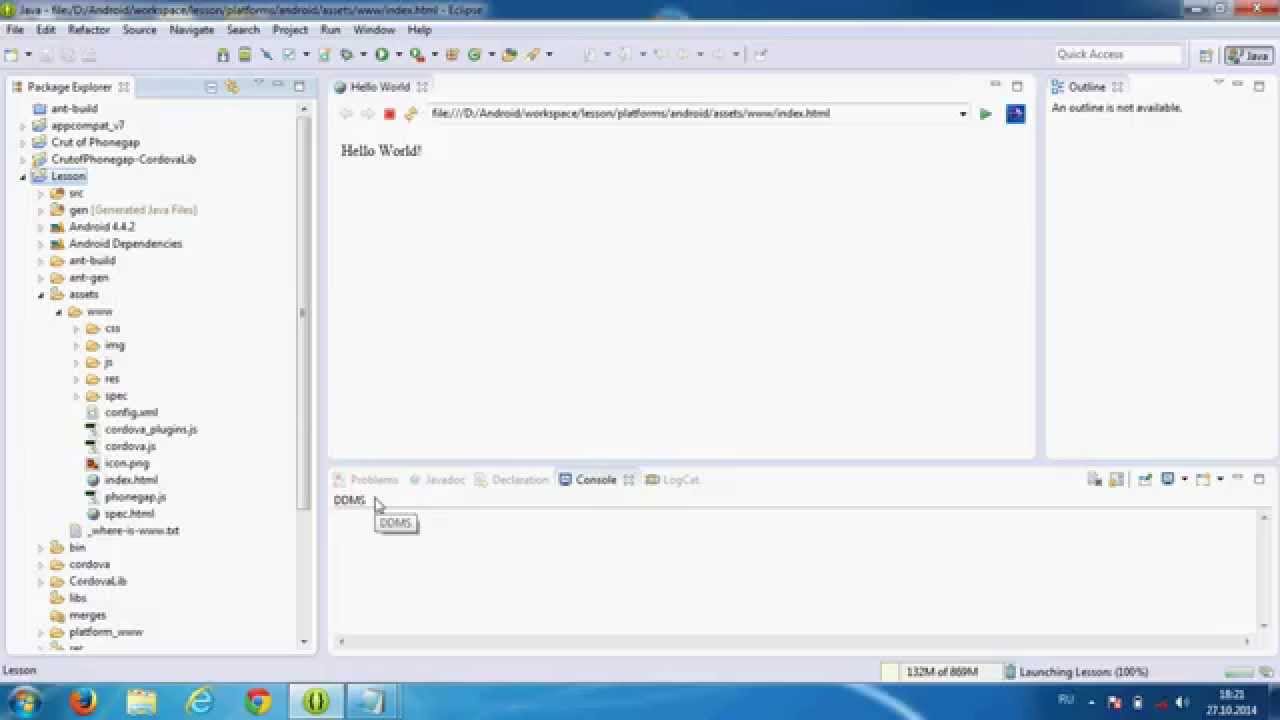Image resolution: width=1280 pixels, height=720 pixels.
Task: Select cordova_plugins.js file
Action: (150, 430)
